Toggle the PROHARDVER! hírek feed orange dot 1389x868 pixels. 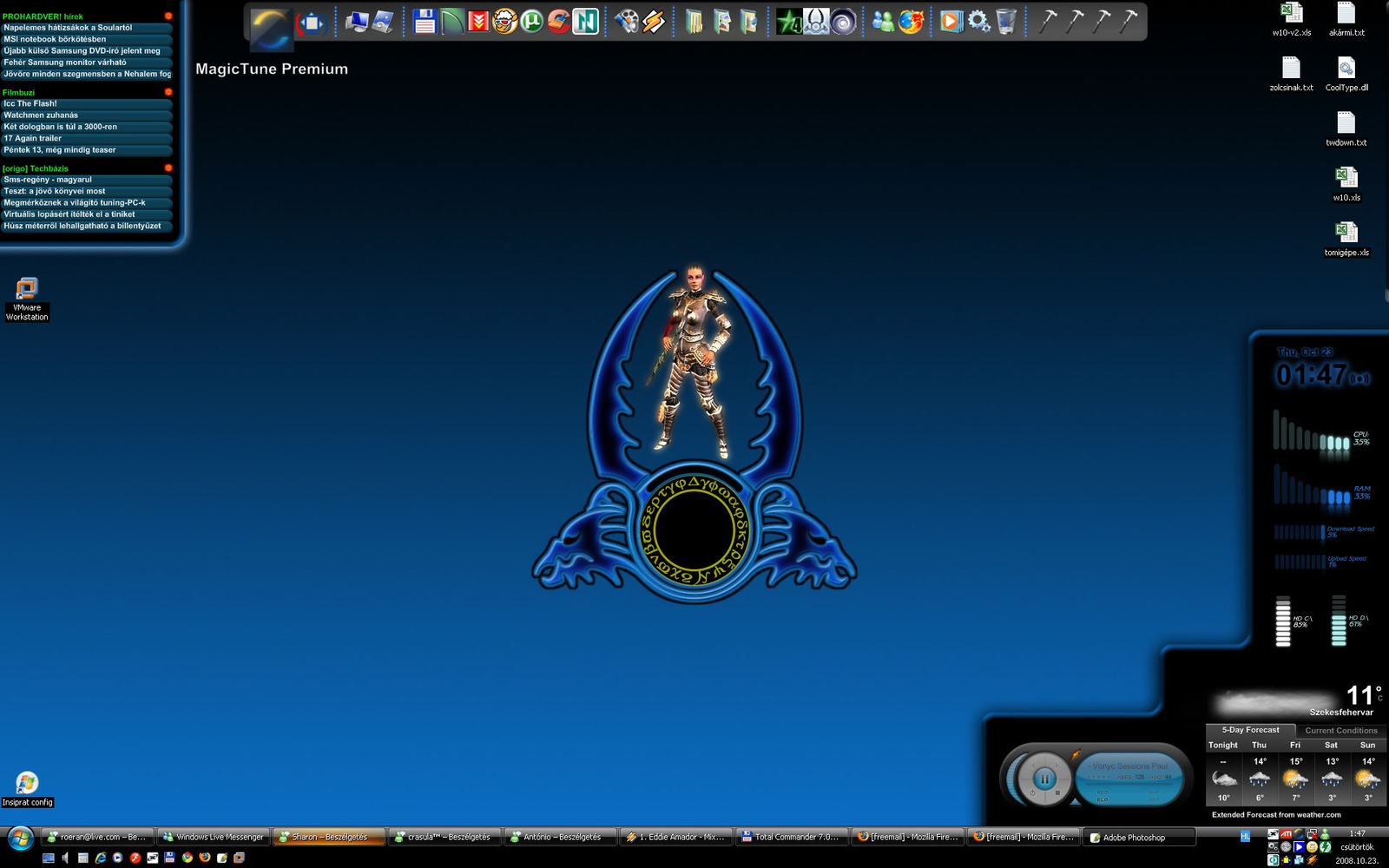click(168, 16)
